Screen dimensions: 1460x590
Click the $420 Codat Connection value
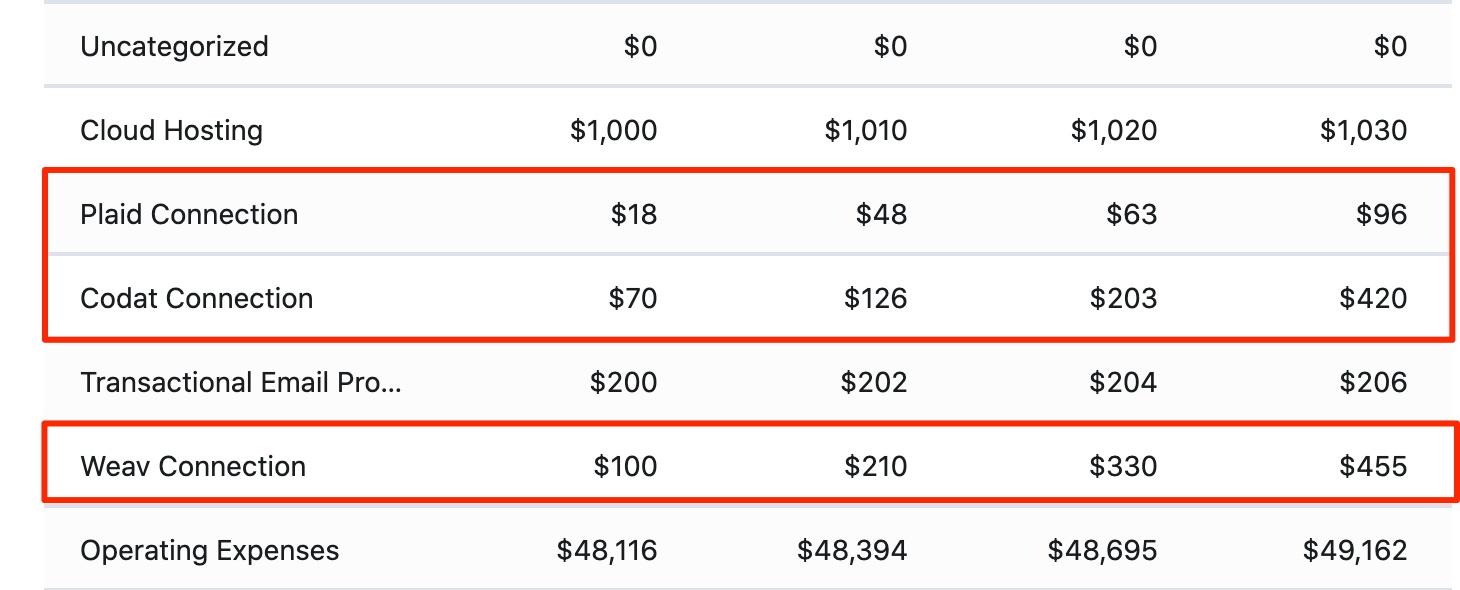point(1373,299)
